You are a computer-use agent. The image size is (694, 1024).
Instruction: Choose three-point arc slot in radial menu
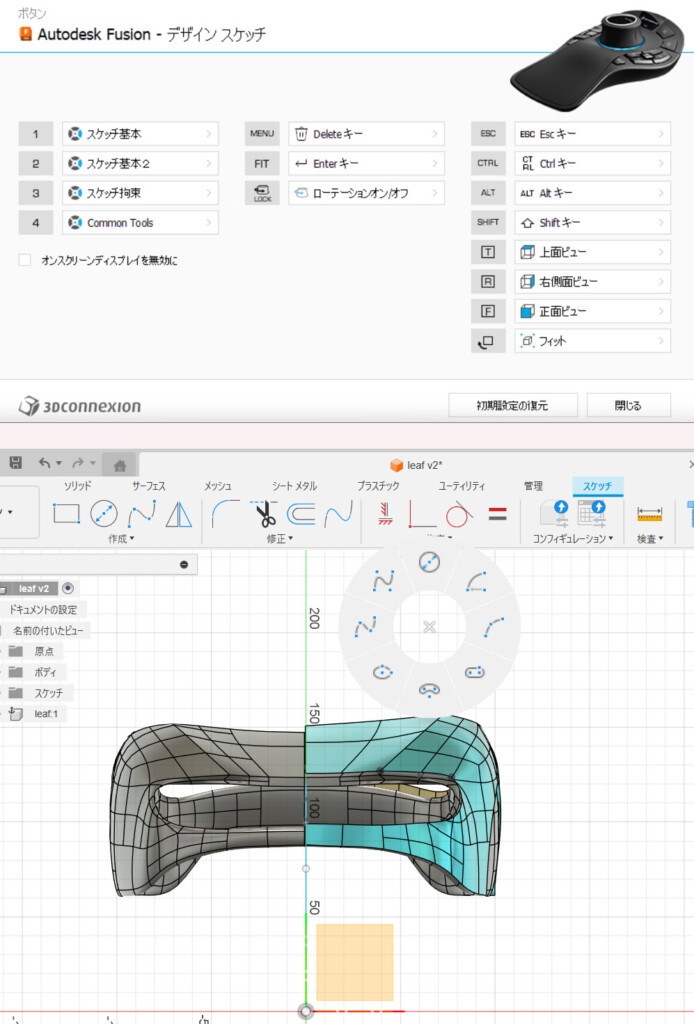(x=429, y=690)
